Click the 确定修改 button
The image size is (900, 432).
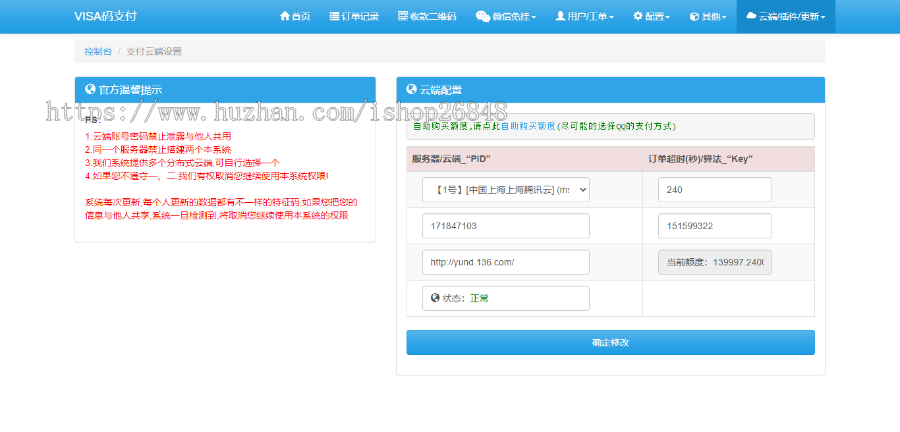point(610,343)
